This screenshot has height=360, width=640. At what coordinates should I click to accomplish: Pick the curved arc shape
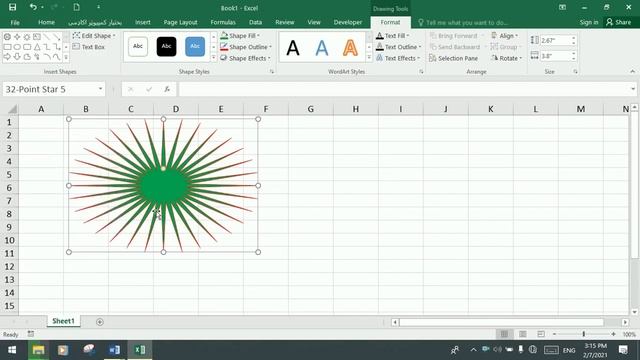(x=47, y=57)
